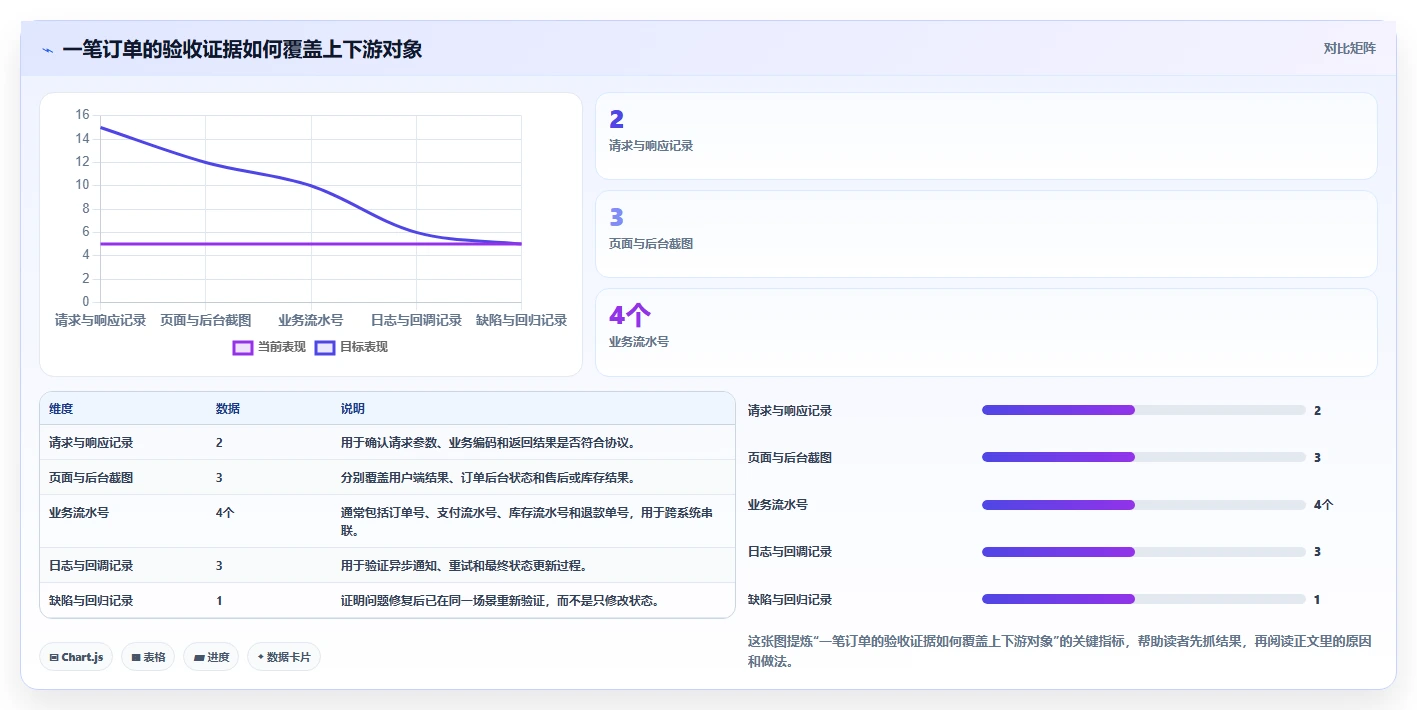
Task: Click the 日志与回调记录 progress bar
Action: (x=1144, y=552)
